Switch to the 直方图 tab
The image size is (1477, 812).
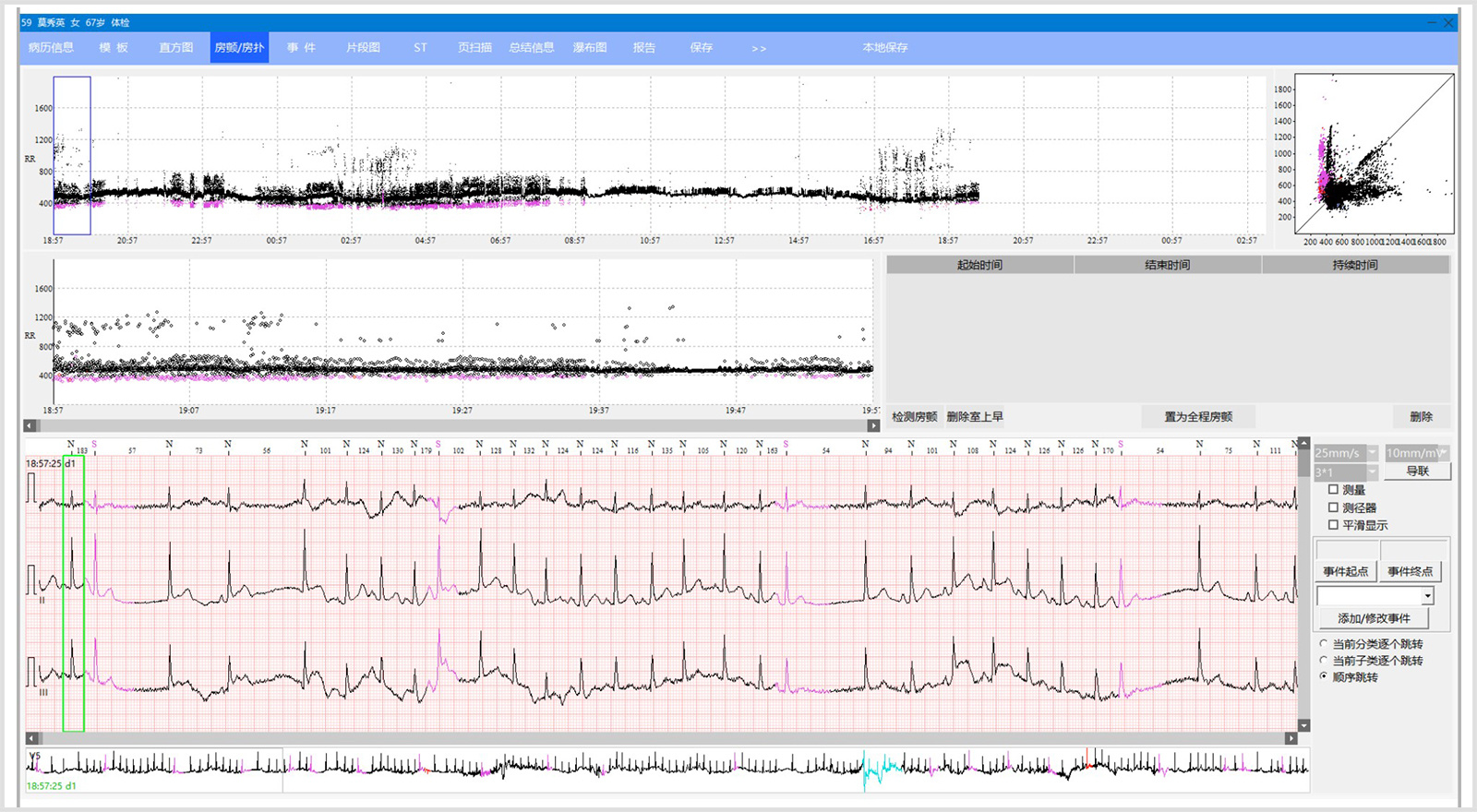[175, 48]
